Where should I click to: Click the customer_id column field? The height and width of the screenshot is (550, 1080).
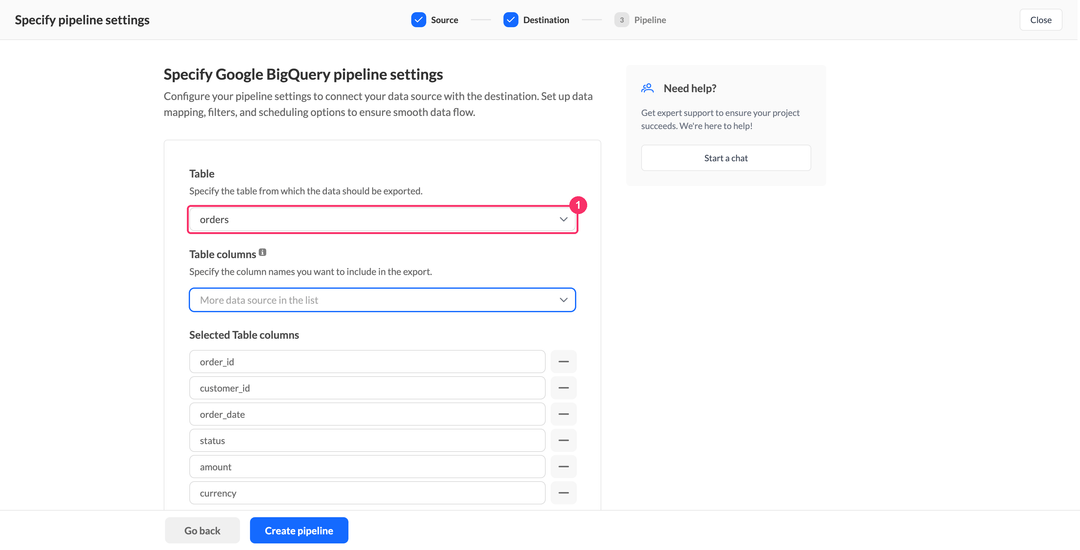367,388
